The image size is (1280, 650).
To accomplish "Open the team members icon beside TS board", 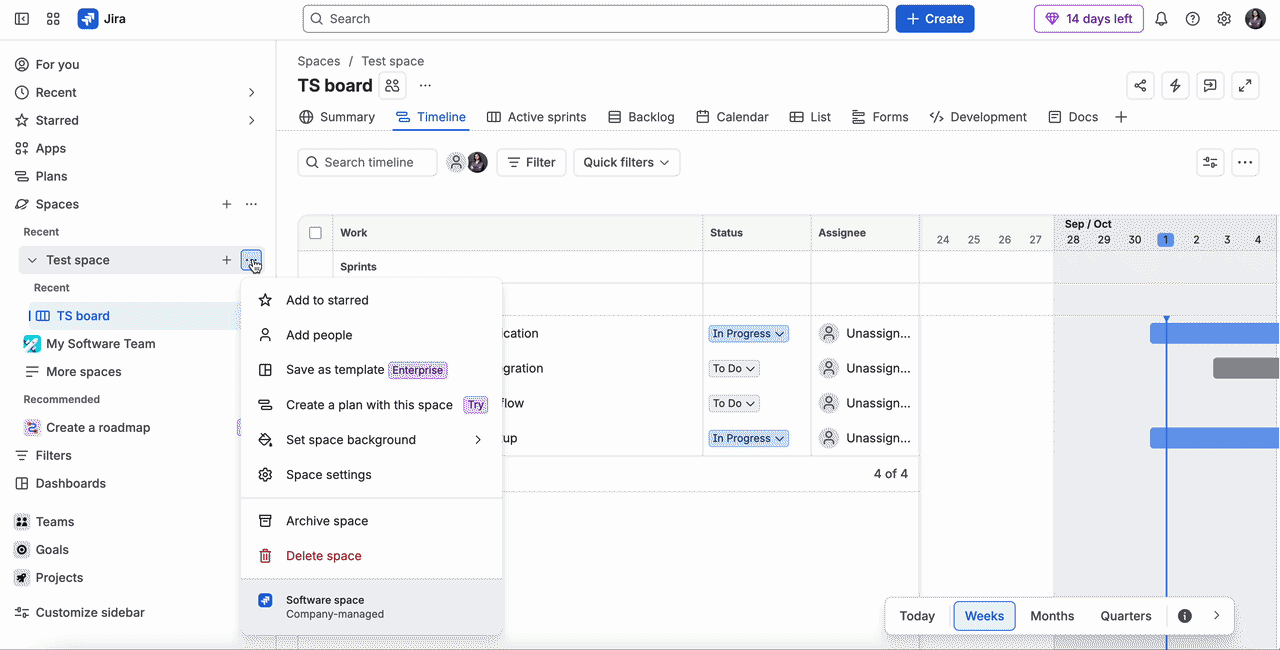I will 392,86.
